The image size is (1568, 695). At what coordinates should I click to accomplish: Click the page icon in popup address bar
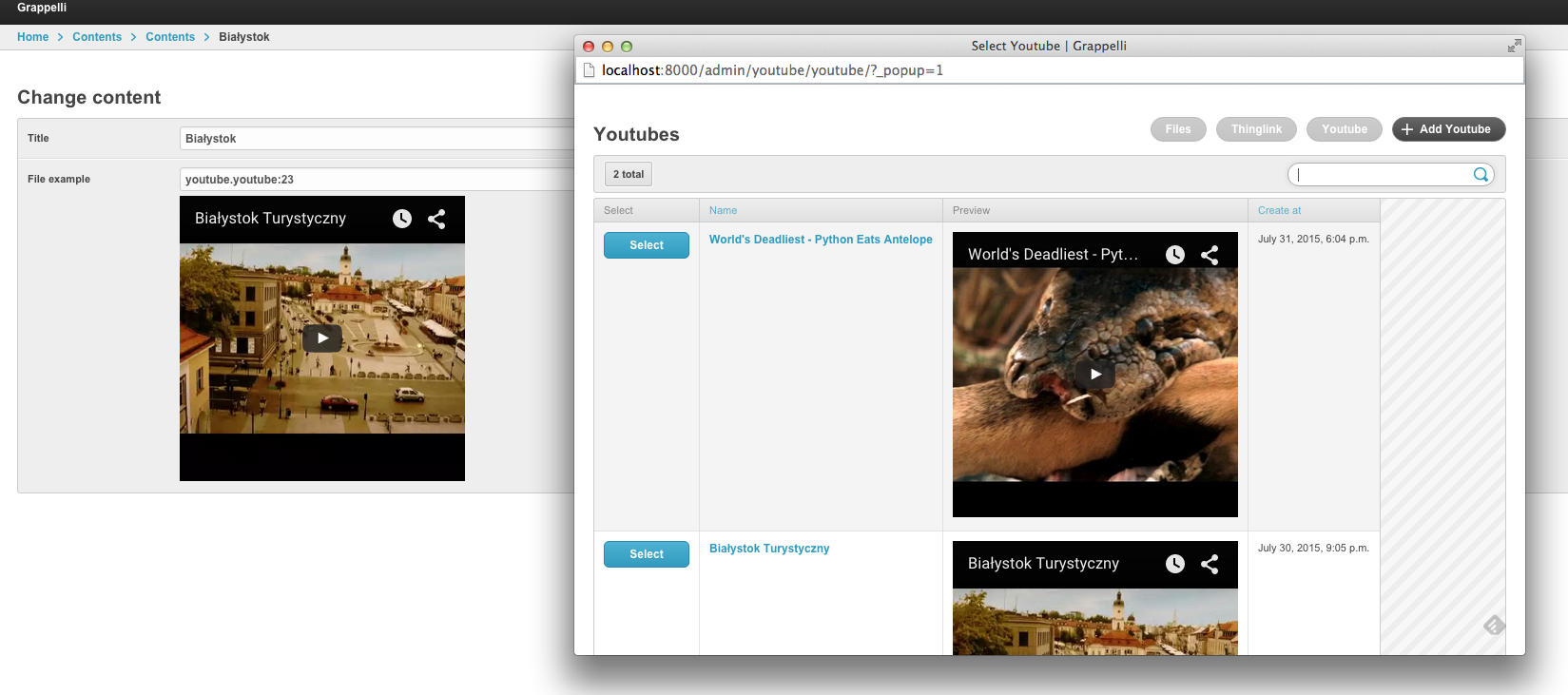(589, 70)
